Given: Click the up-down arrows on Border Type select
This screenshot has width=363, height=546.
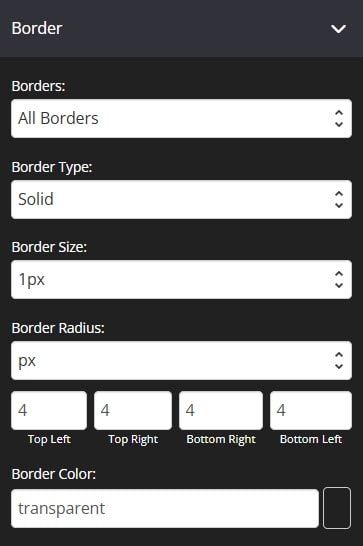Looking at the screenshot, I should tap(339, 199).
